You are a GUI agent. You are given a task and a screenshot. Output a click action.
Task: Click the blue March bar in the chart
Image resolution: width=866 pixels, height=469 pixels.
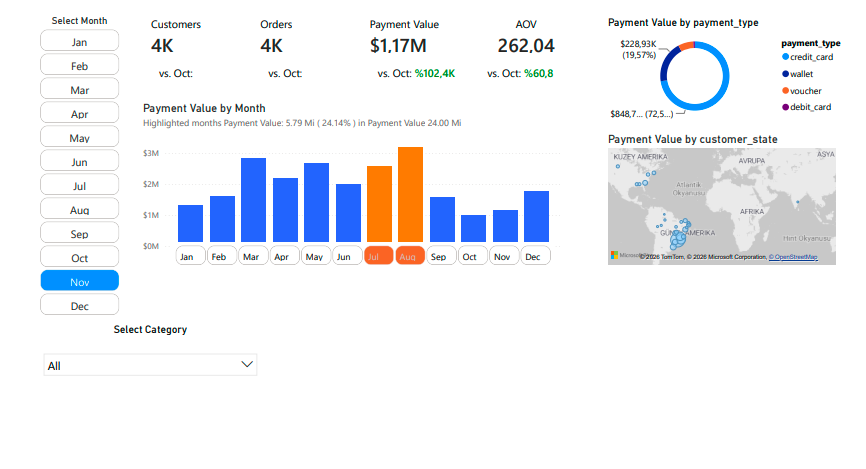254,200
